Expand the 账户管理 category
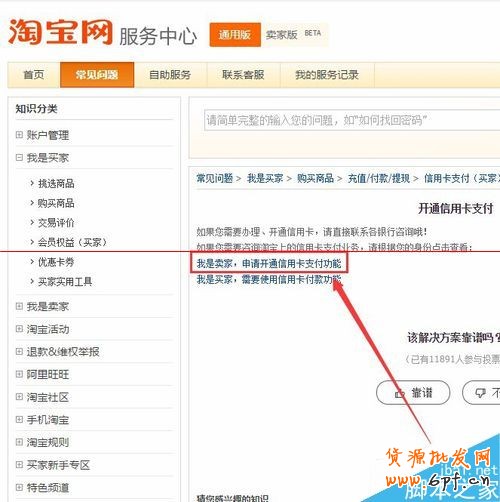This screenshot has width=500, height=502. 19,135
